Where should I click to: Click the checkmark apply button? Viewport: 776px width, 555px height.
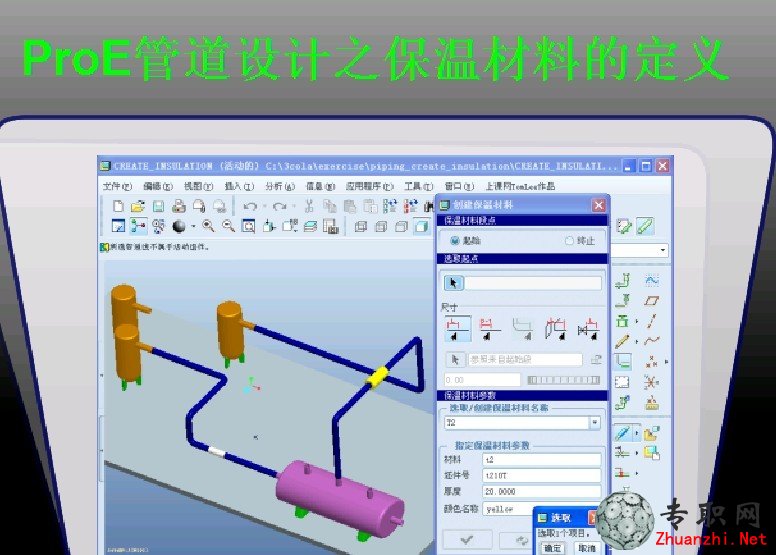(x=466, y=540)
